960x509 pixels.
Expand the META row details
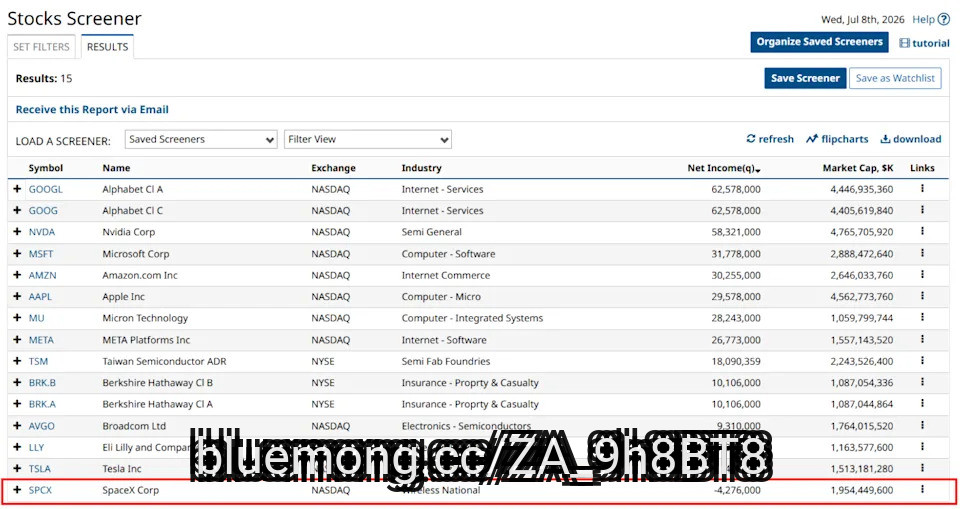pos(17,339)
